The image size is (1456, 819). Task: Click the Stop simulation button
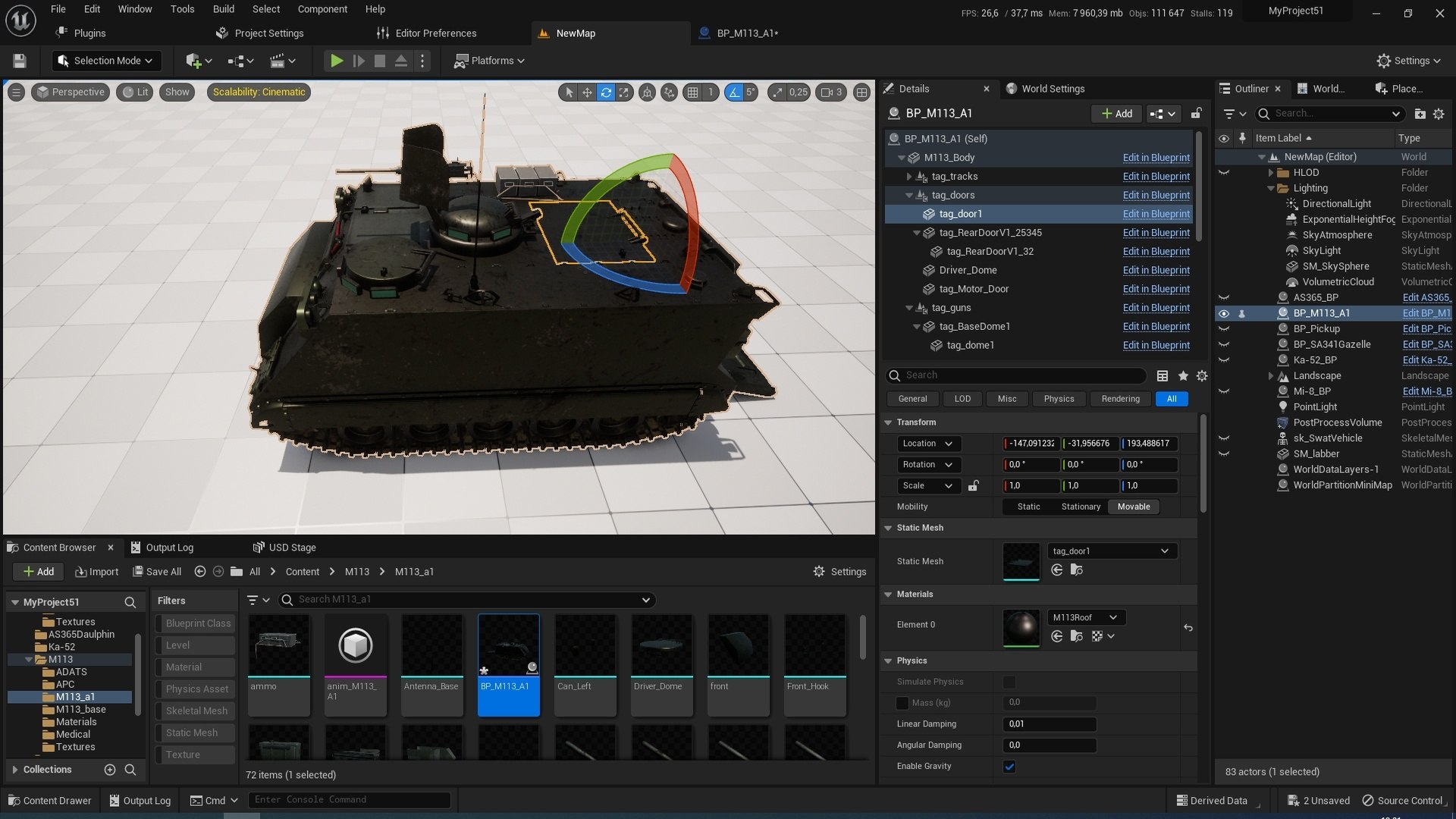[380, 61]
